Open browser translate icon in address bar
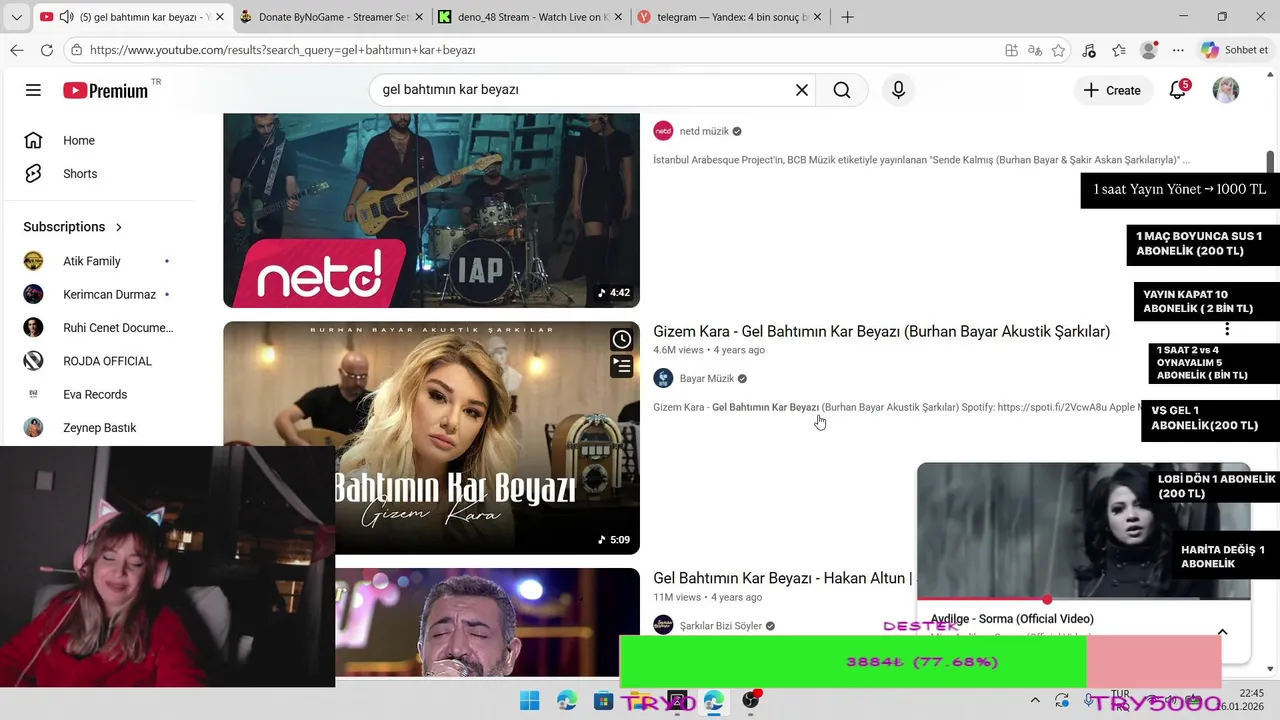 (1035, 50)
